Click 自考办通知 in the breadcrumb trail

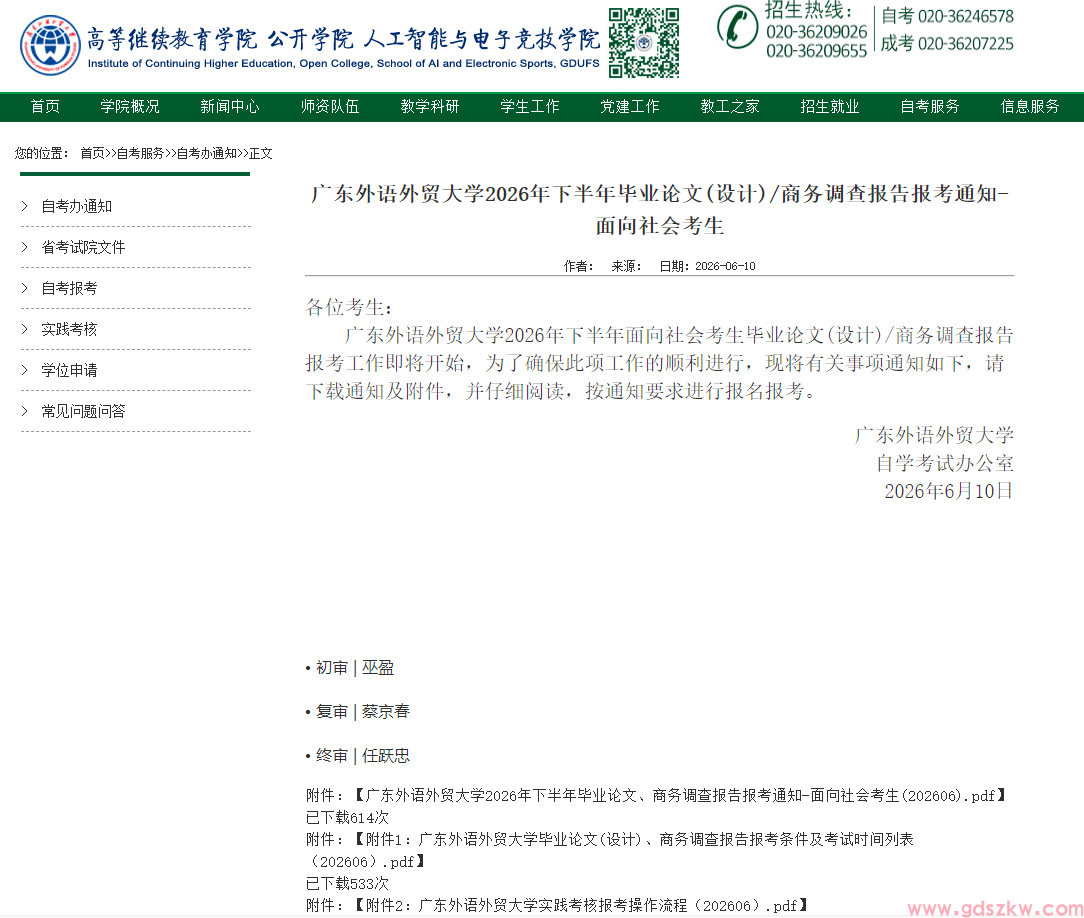207,153
